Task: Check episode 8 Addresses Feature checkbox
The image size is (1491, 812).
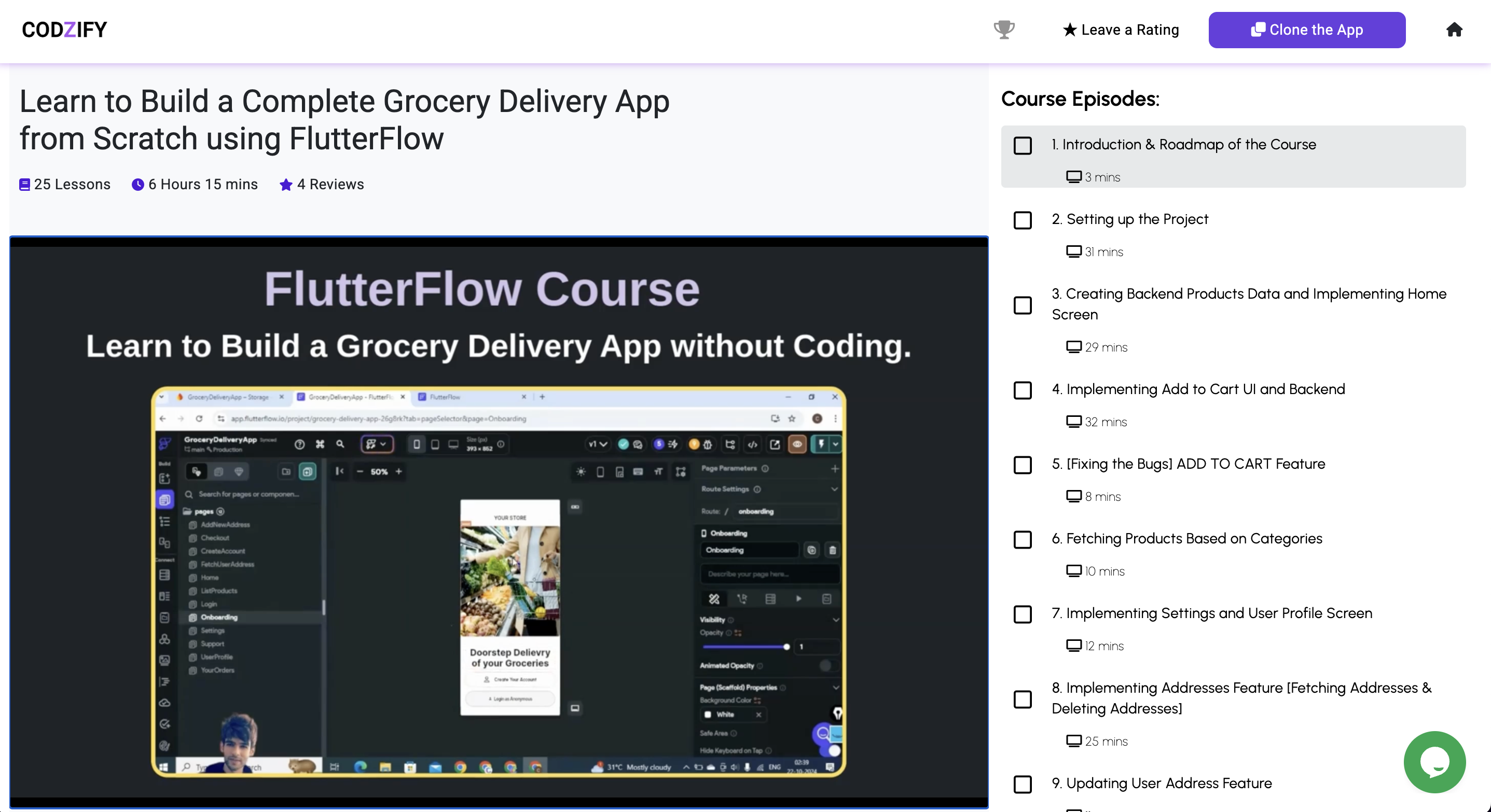Action: pyautogui.click(x=1023, y=698)
